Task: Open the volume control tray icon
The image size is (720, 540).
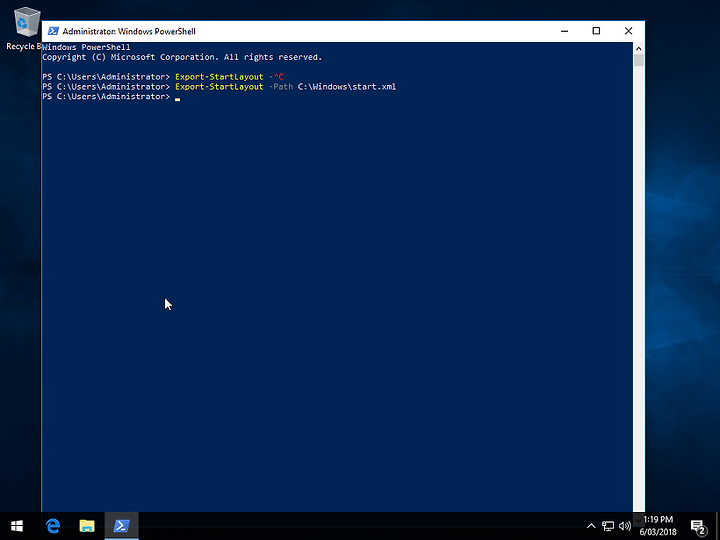Action: pos(624,526)
